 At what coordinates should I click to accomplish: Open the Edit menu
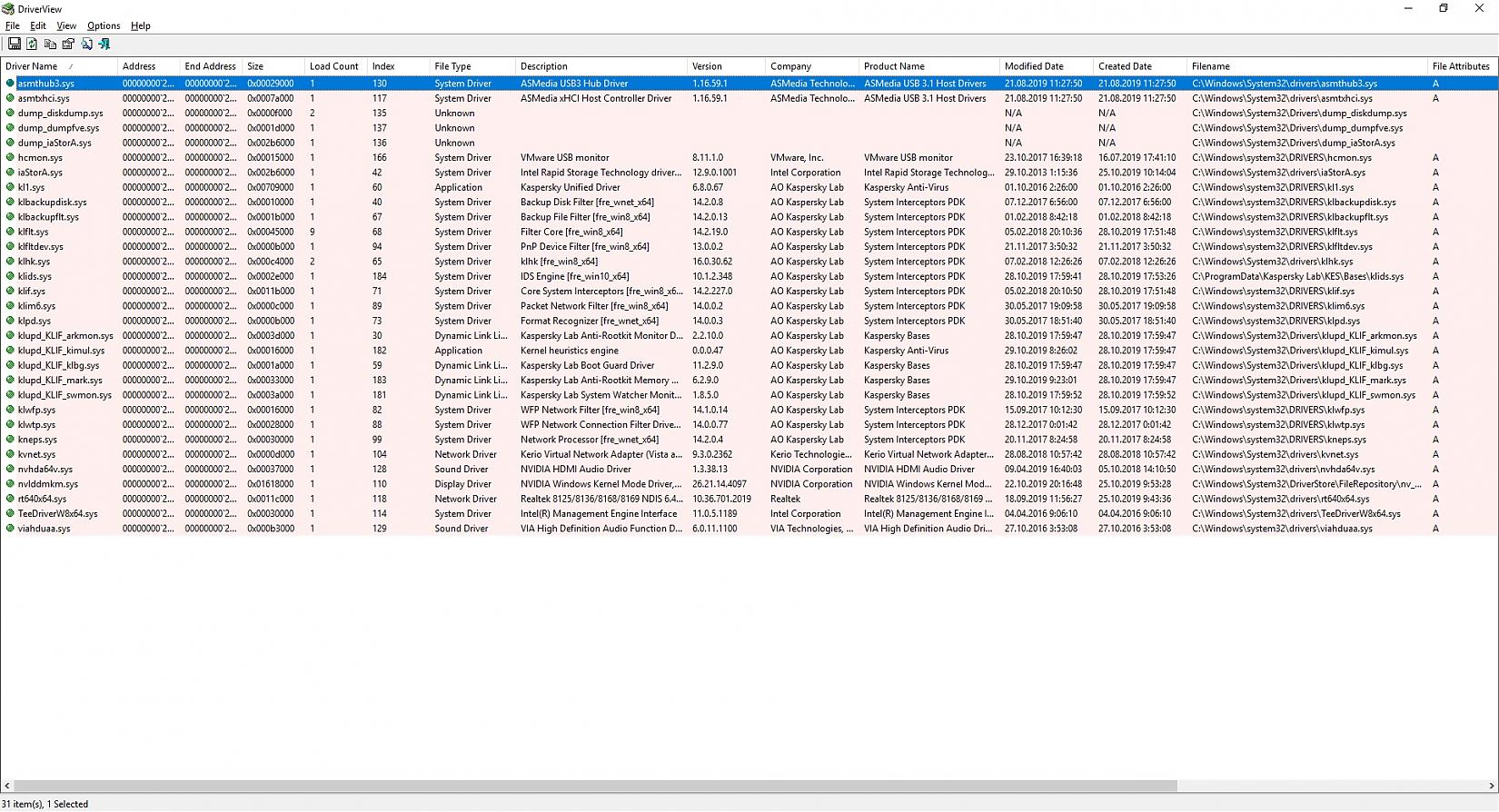[x=38, y=25]
